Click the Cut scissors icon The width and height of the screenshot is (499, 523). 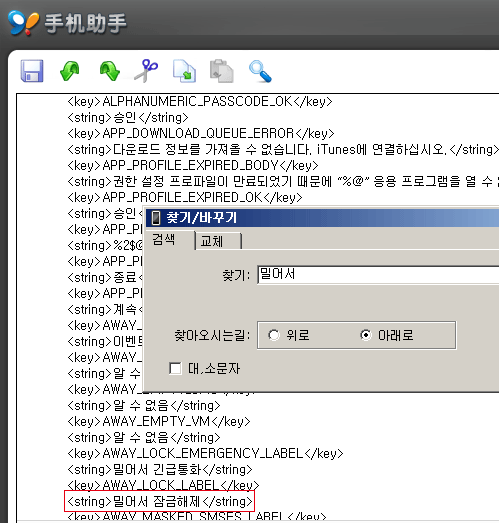146,71
